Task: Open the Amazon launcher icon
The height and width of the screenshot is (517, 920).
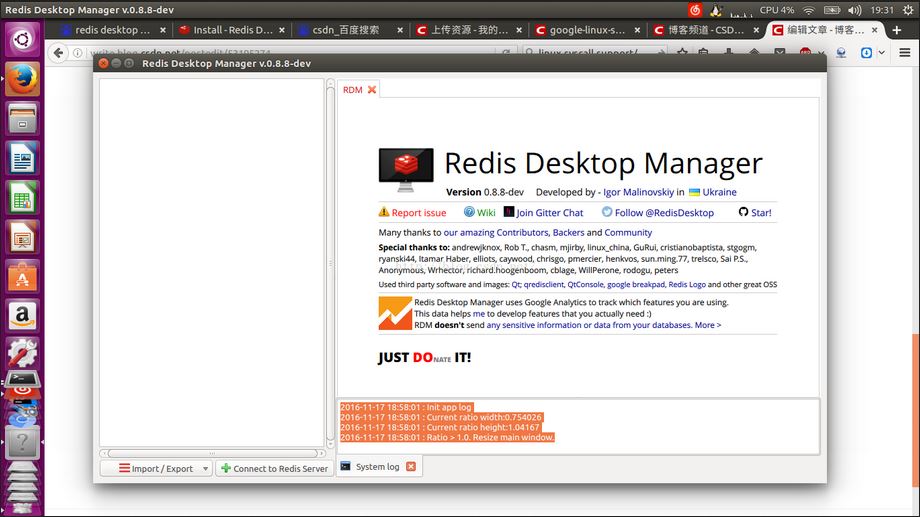Action: [x=22, y=315]
